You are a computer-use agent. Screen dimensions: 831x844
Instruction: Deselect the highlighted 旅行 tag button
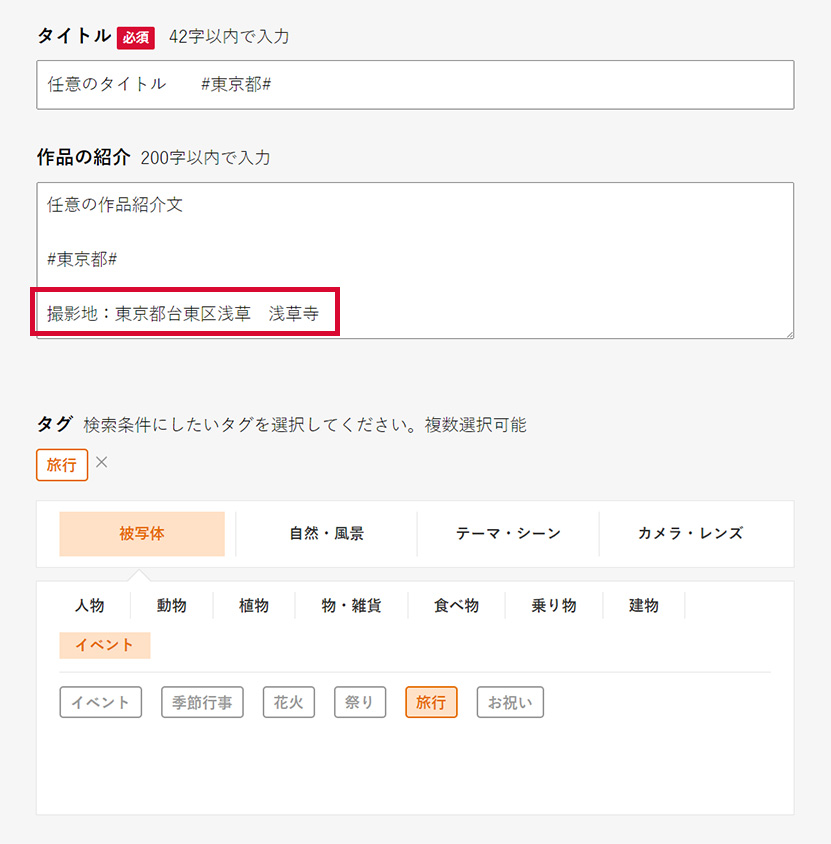tap(431, 702)
